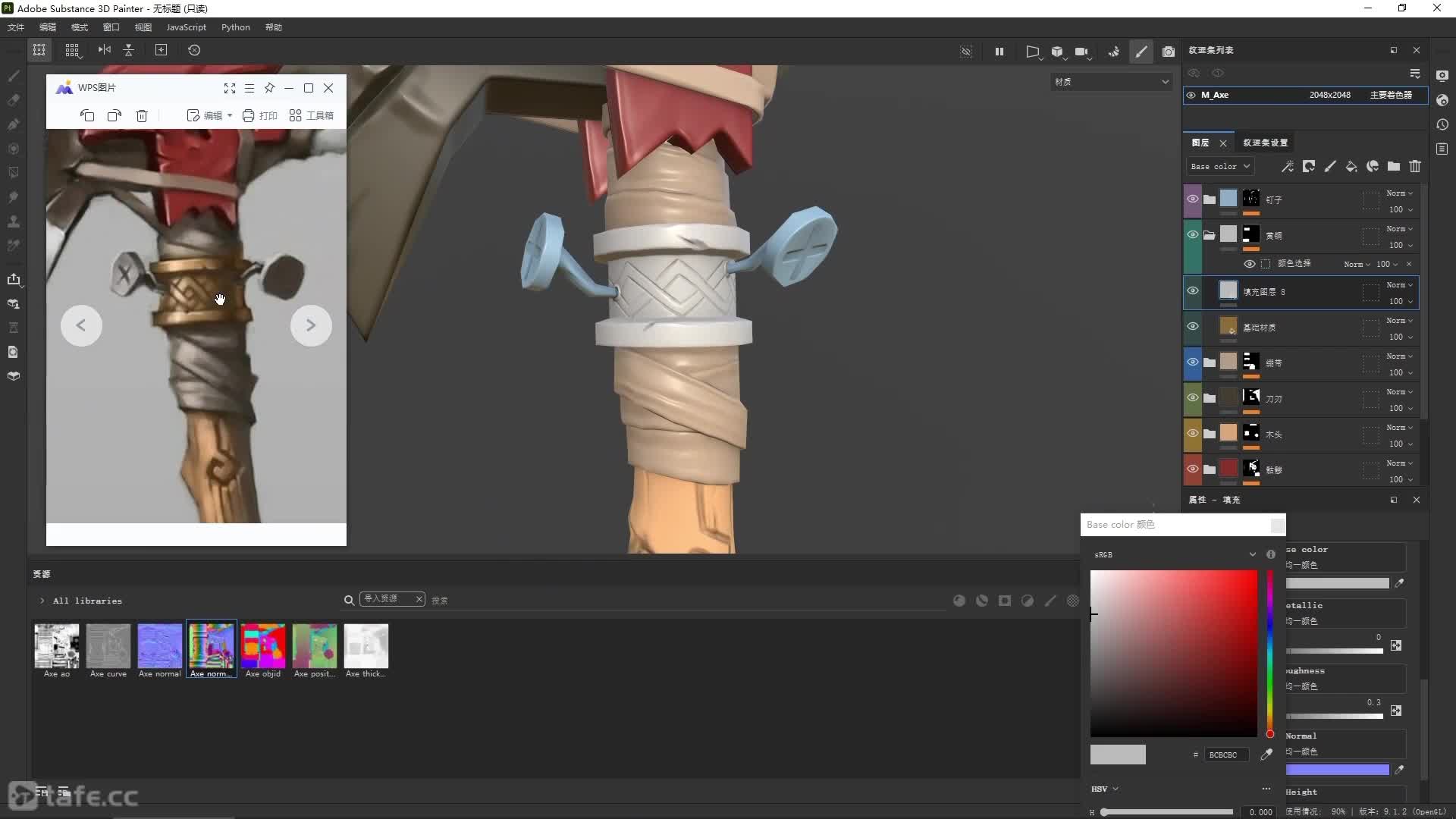The width and height of the screenshot is (1456, 819).
Task: Open 工具箱 in WPS viewer
Action: coord(311,115)
